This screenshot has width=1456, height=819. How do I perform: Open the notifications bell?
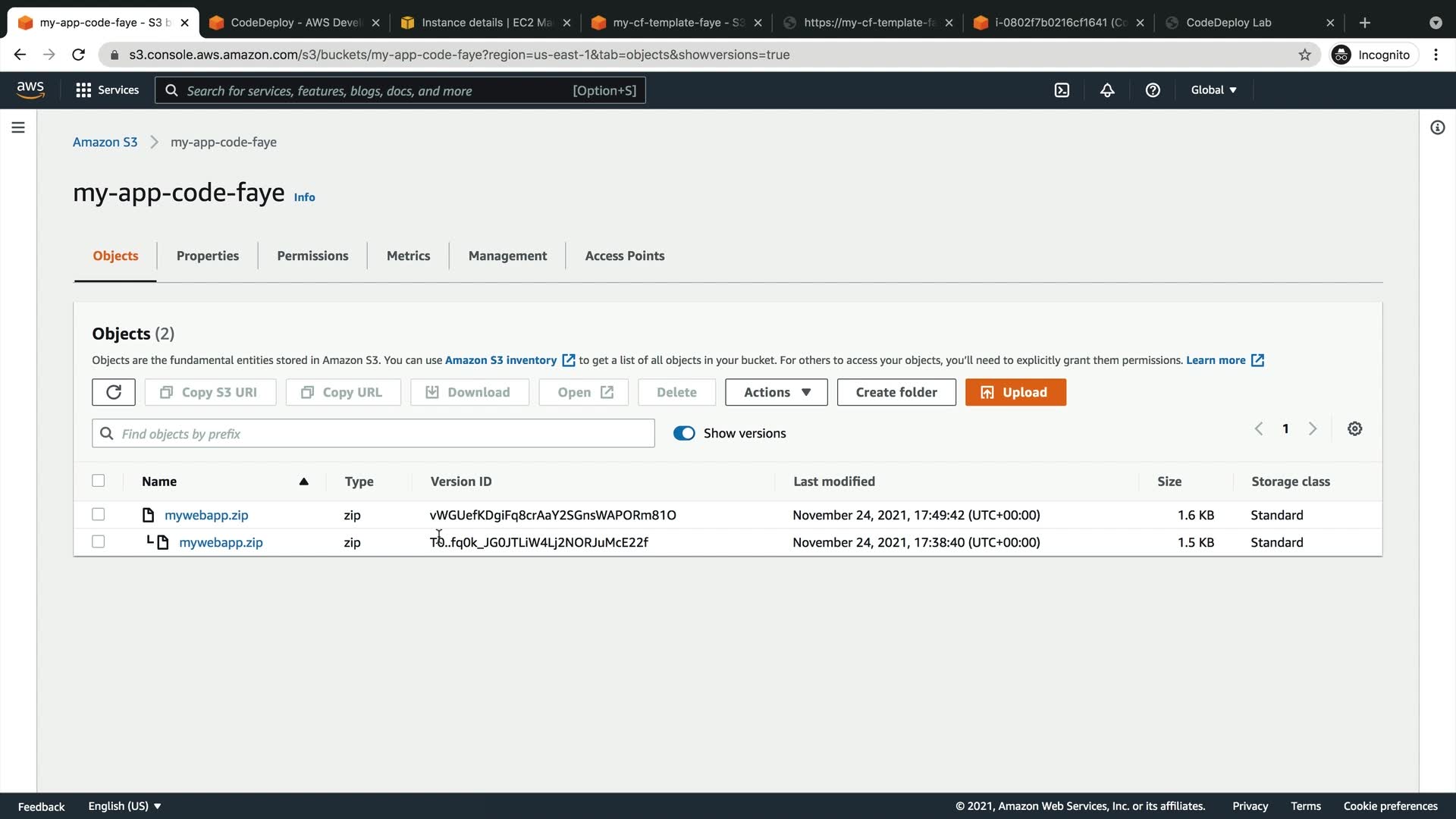1107,90
